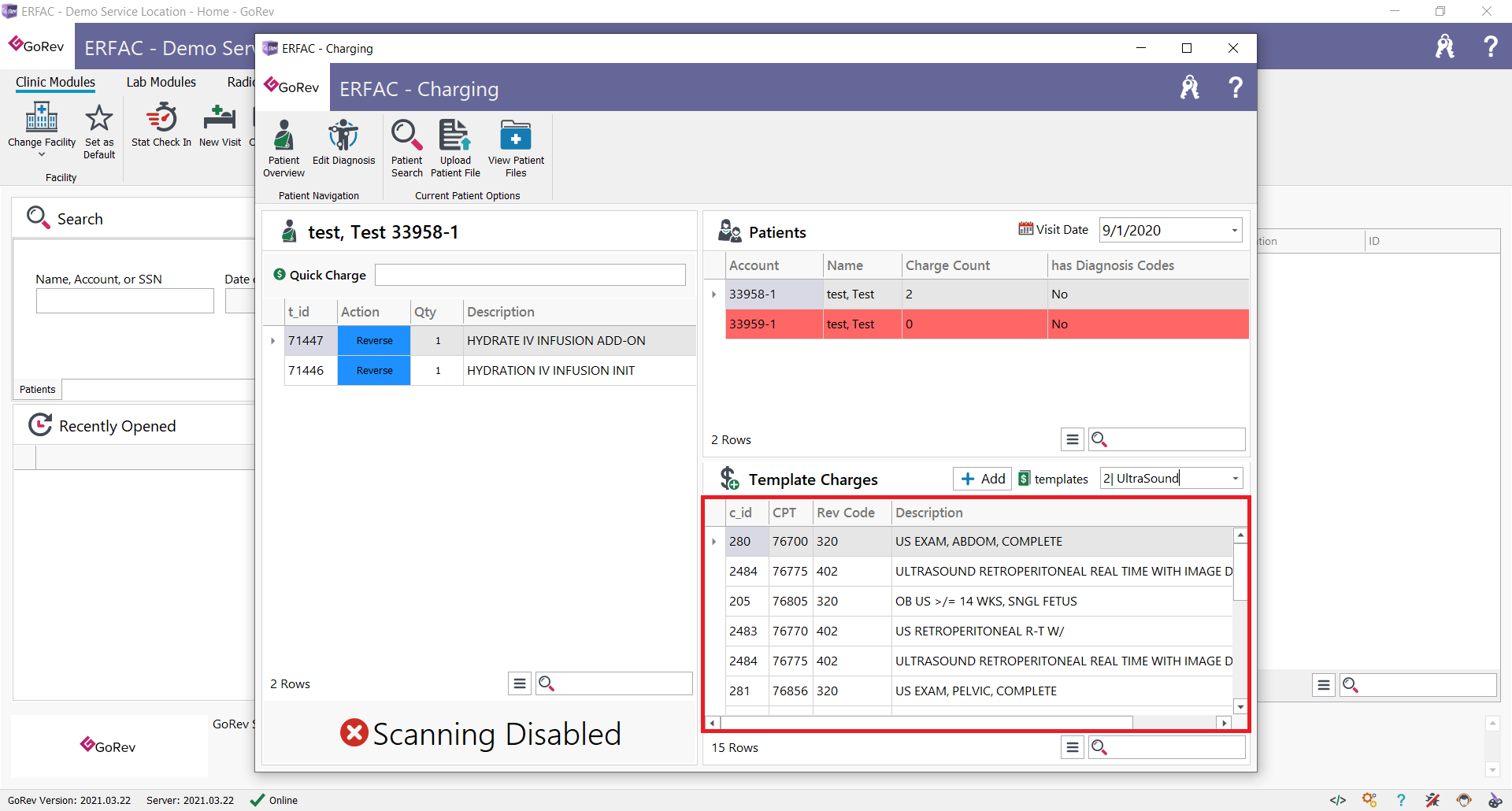Sort by Charge Count column header
1512x811 pixels.
coord(974,266)
